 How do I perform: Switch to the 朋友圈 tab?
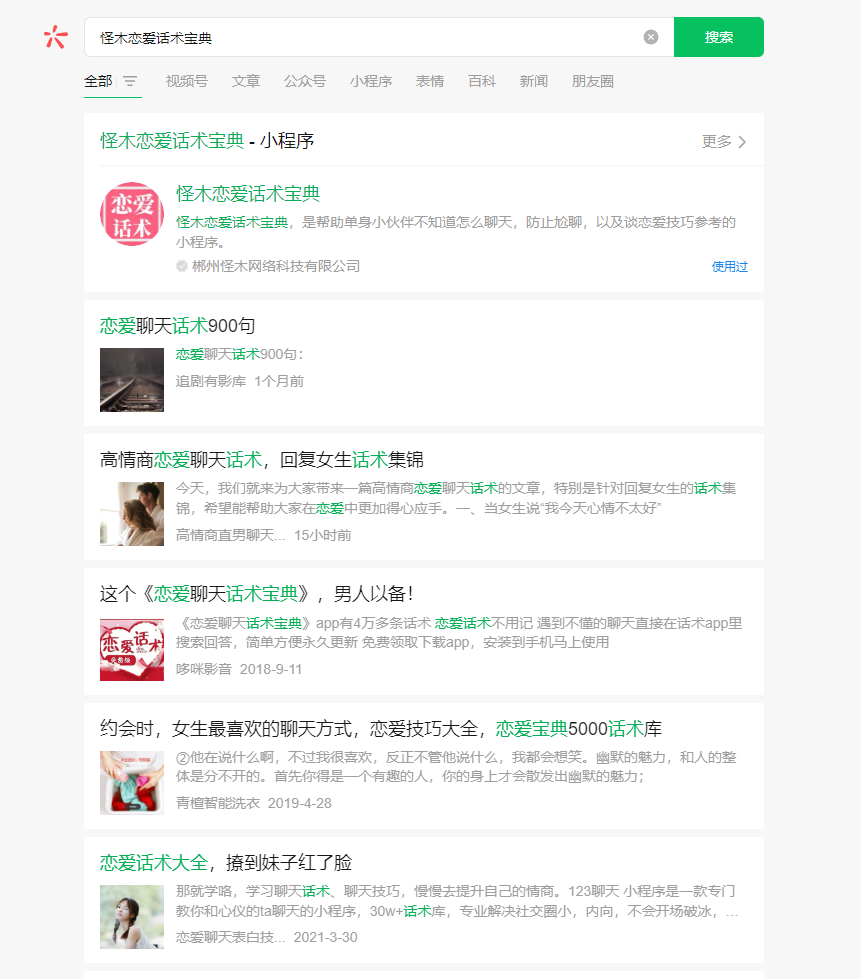point(593,81)
